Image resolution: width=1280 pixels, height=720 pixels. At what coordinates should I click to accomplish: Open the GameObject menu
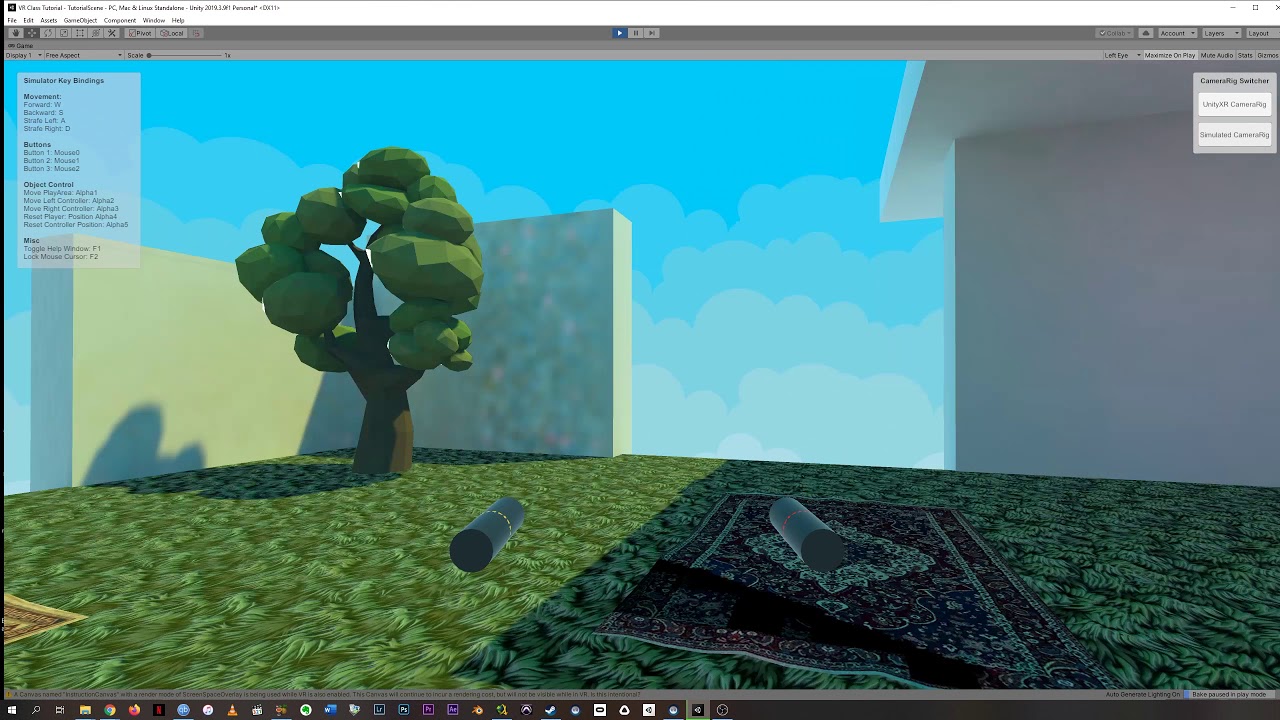pyautogui.click(x=80, y=20)
